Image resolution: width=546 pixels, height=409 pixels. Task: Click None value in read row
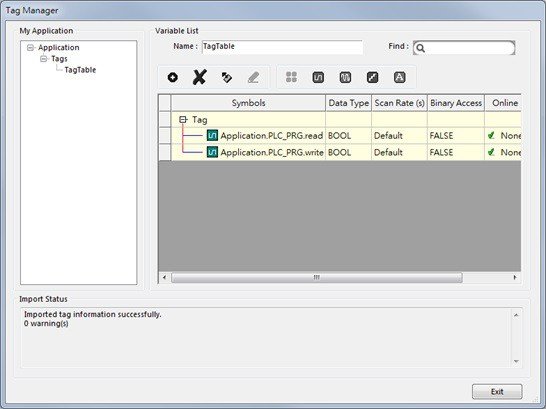[510, 135]
